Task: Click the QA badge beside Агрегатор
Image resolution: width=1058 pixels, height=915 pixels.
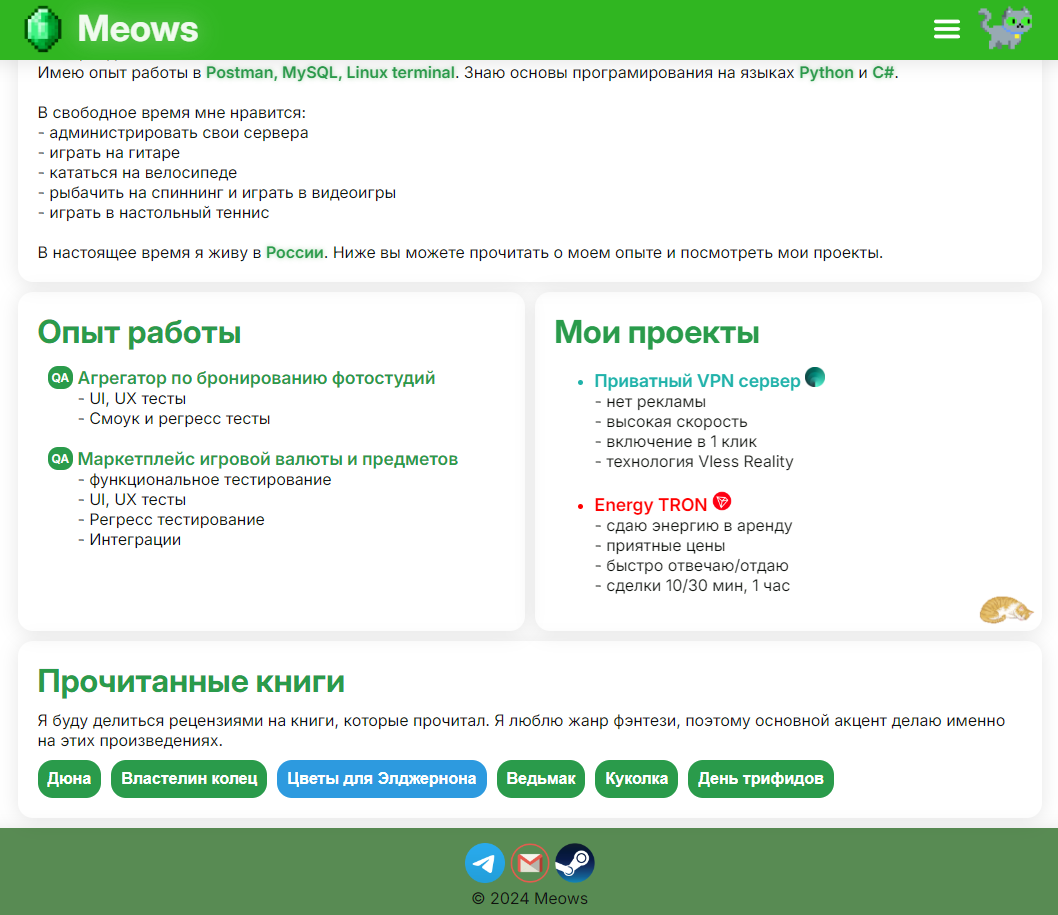Action: [x=60, y=378]
